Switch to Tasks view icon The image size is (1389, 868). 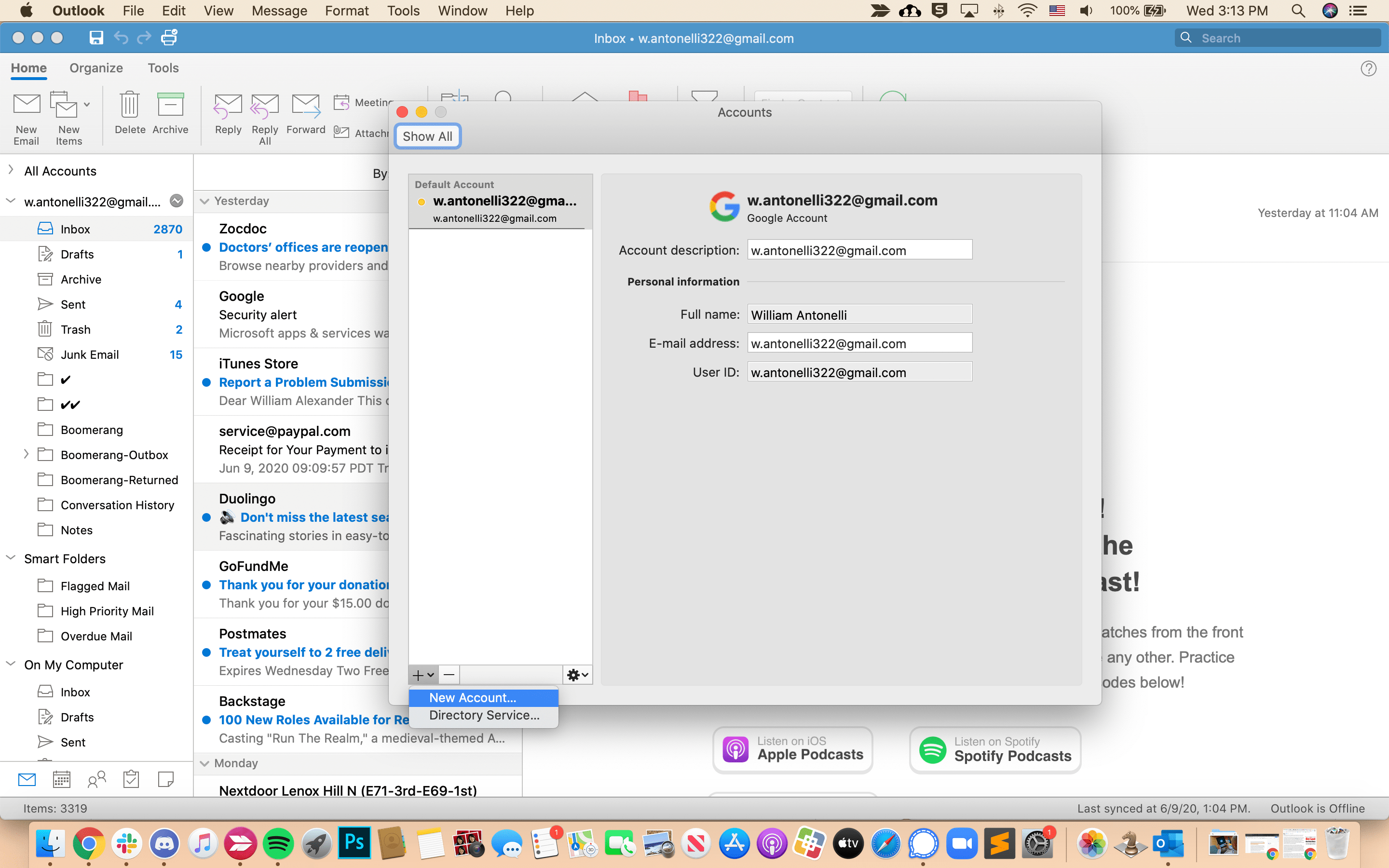coord(131,780)
